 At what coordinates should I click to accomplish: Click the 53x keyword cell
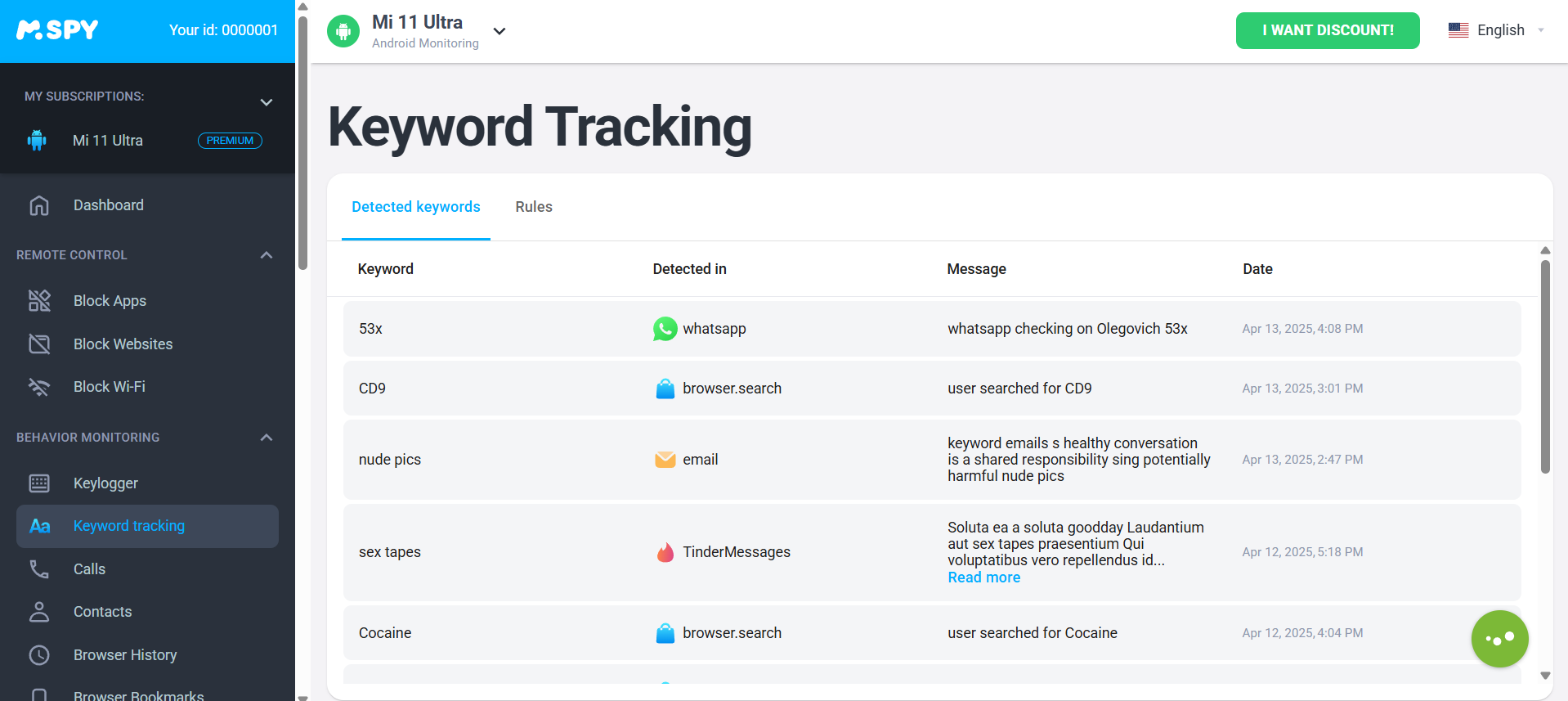[371, 329]
